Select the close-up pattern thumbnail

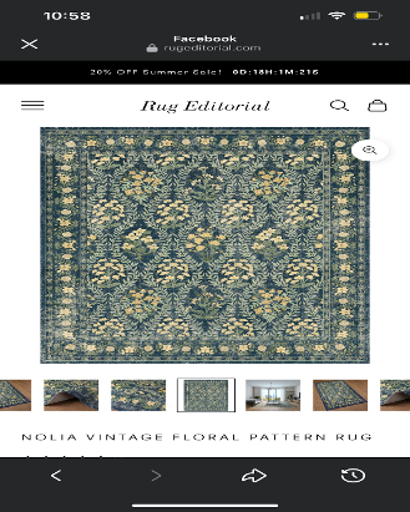(138, 395)
